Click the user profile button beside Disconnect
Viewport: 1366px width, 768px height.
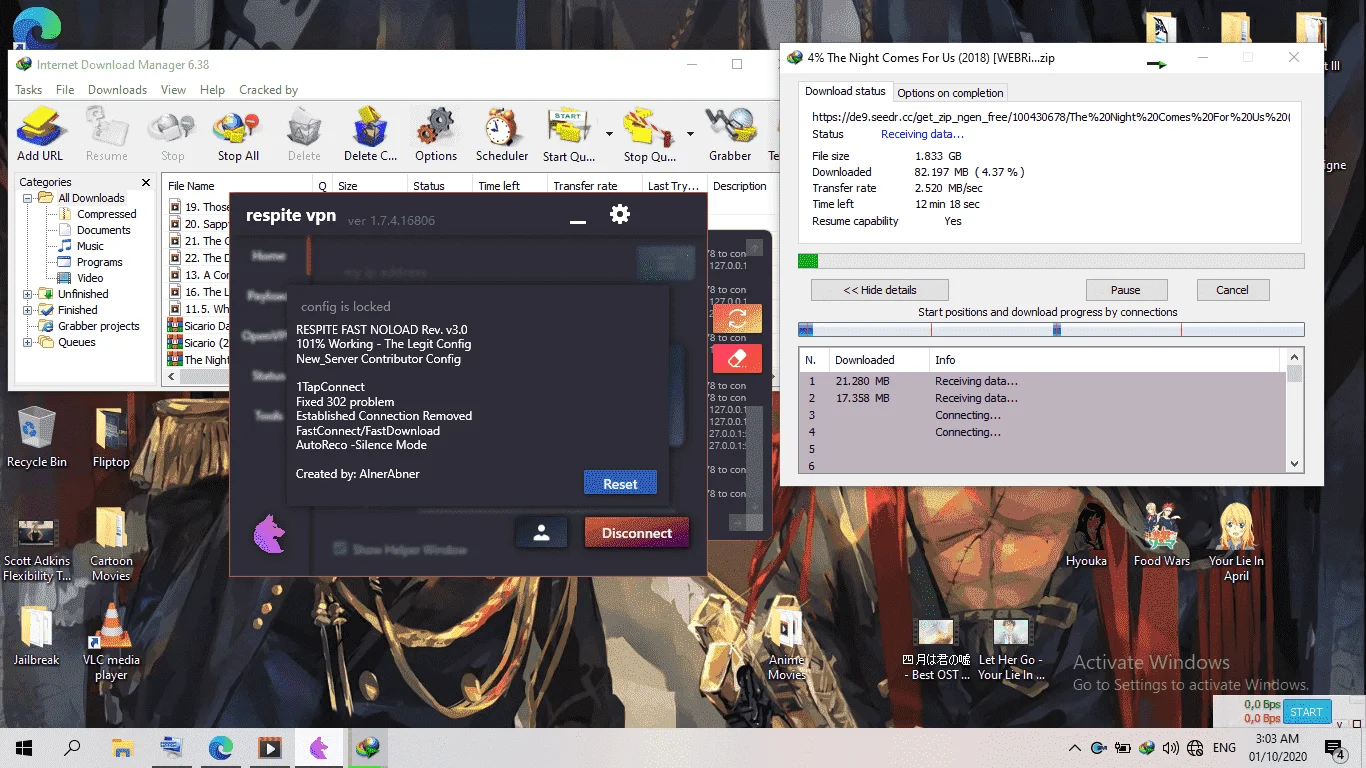coord(541,533)
